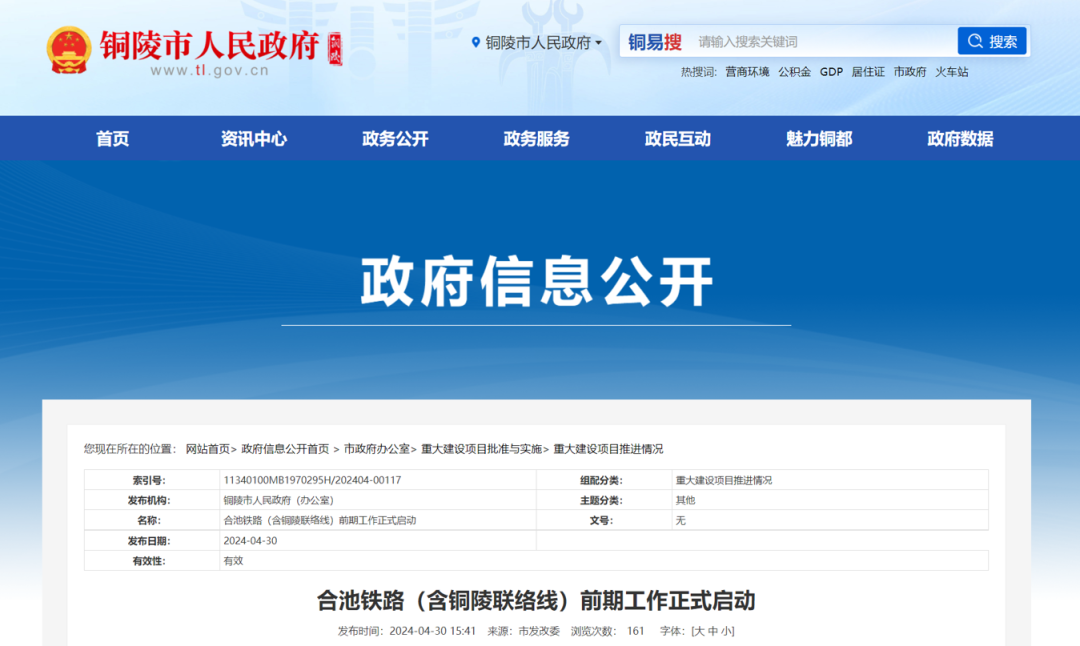Screen dimensions: 1080x646
Task: Click the 组配分类 value 重大建设项目推进情况
Action: [x=724, y=480]
